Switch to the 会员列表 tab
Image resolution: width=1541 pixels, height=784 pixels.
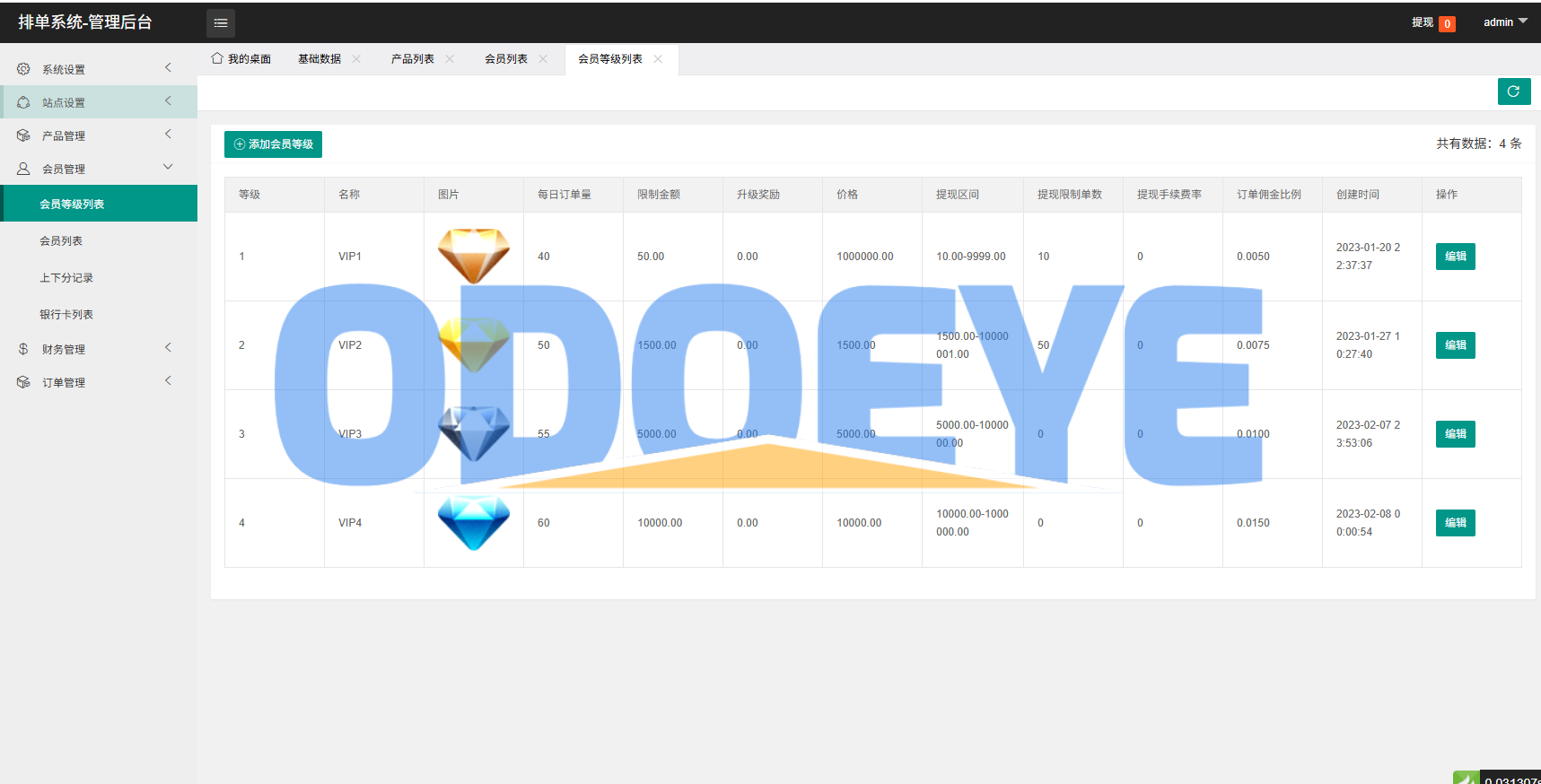506,59
